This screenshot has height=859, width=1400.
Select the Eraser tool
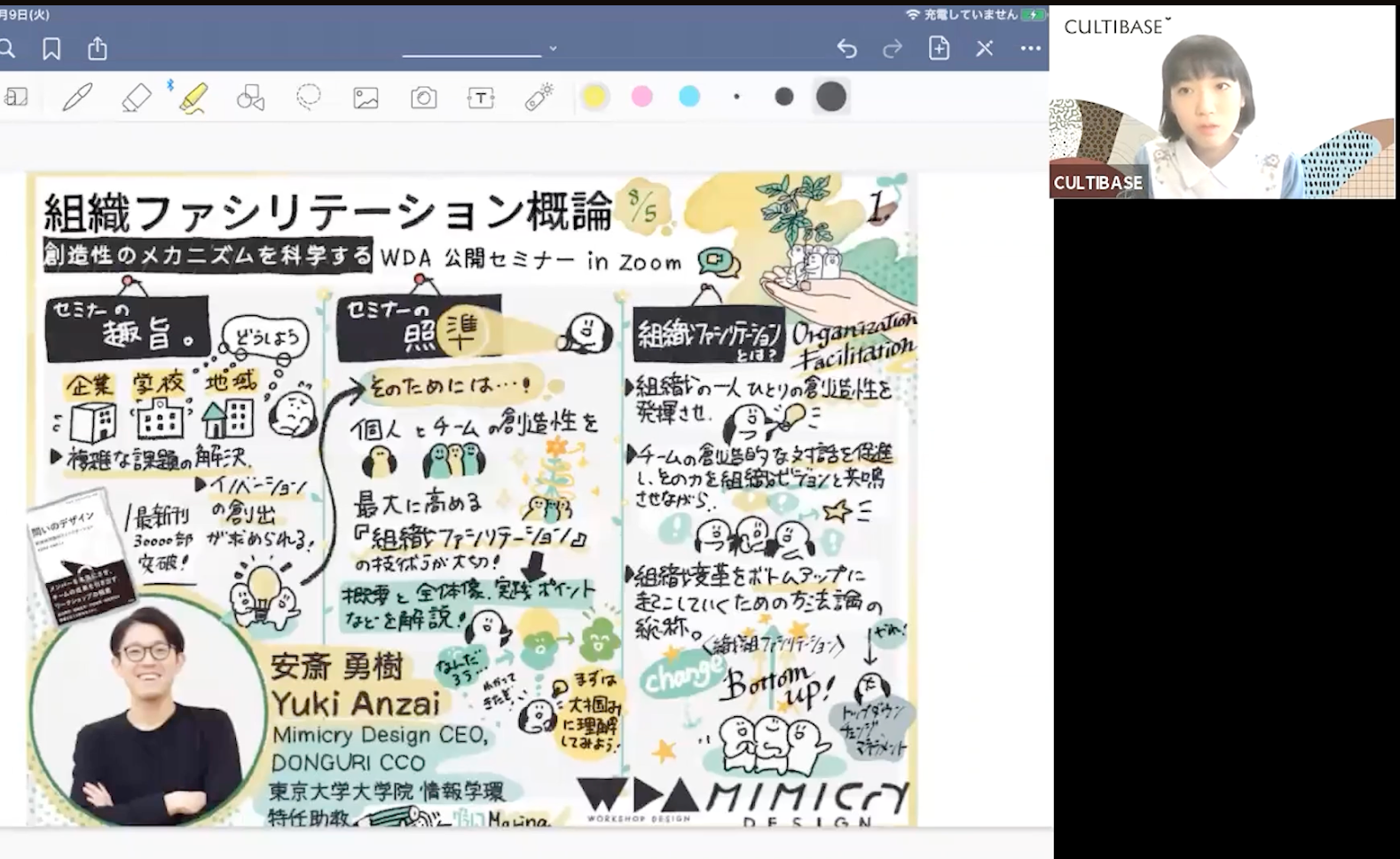136,97
